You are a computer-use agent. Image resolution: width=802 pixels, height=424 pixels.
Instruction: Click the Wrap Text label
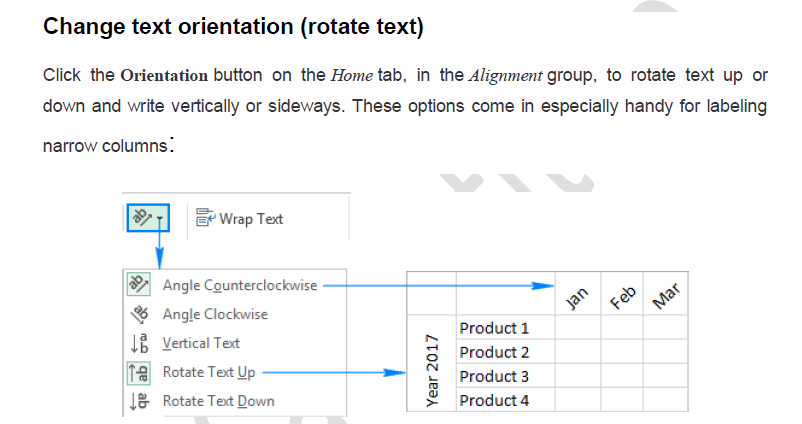tap(251, 218)
